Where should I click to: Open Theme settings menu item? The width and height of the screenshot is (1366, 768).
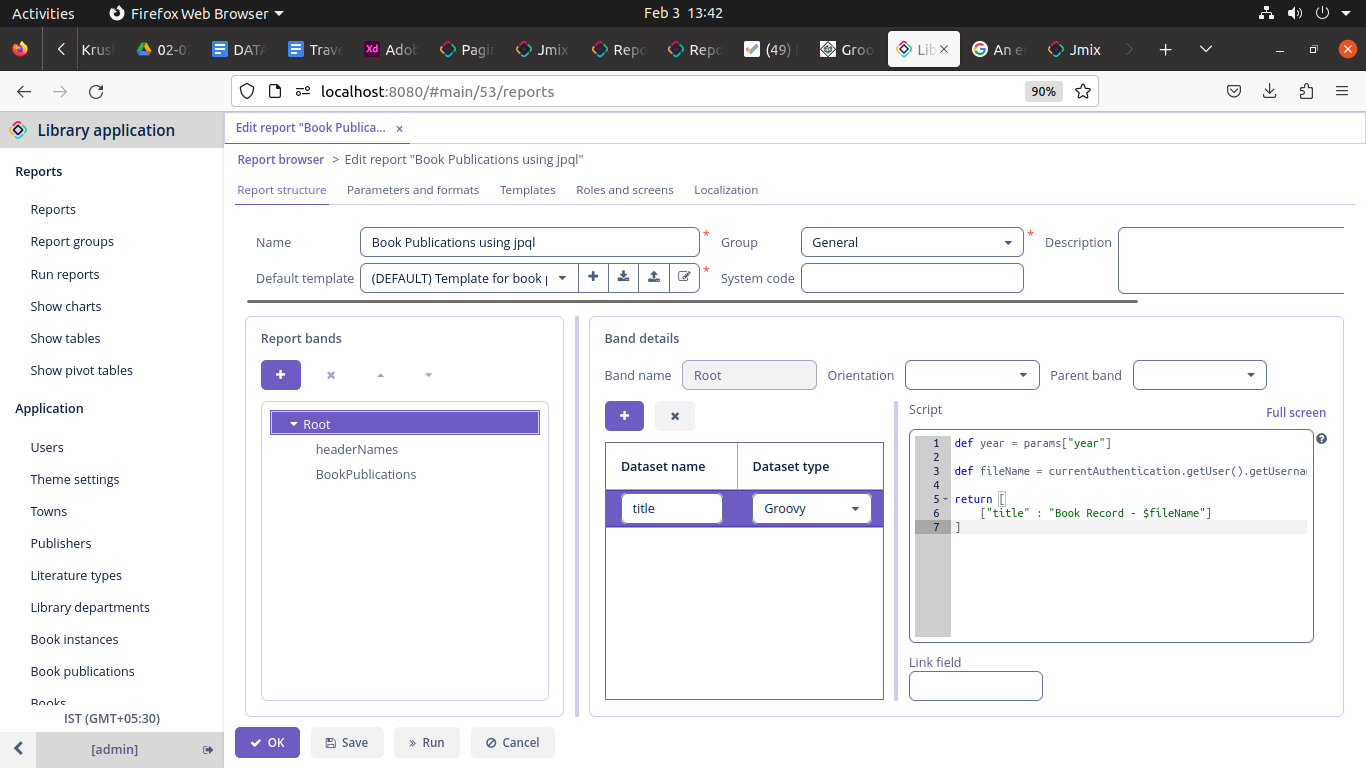[x=75, y=479]
